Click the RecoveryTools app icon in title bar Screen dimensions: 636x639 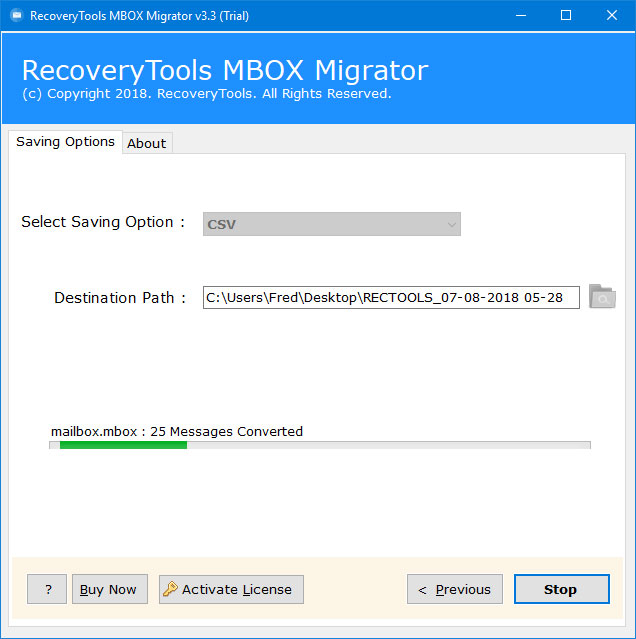(x=17, y=15)
